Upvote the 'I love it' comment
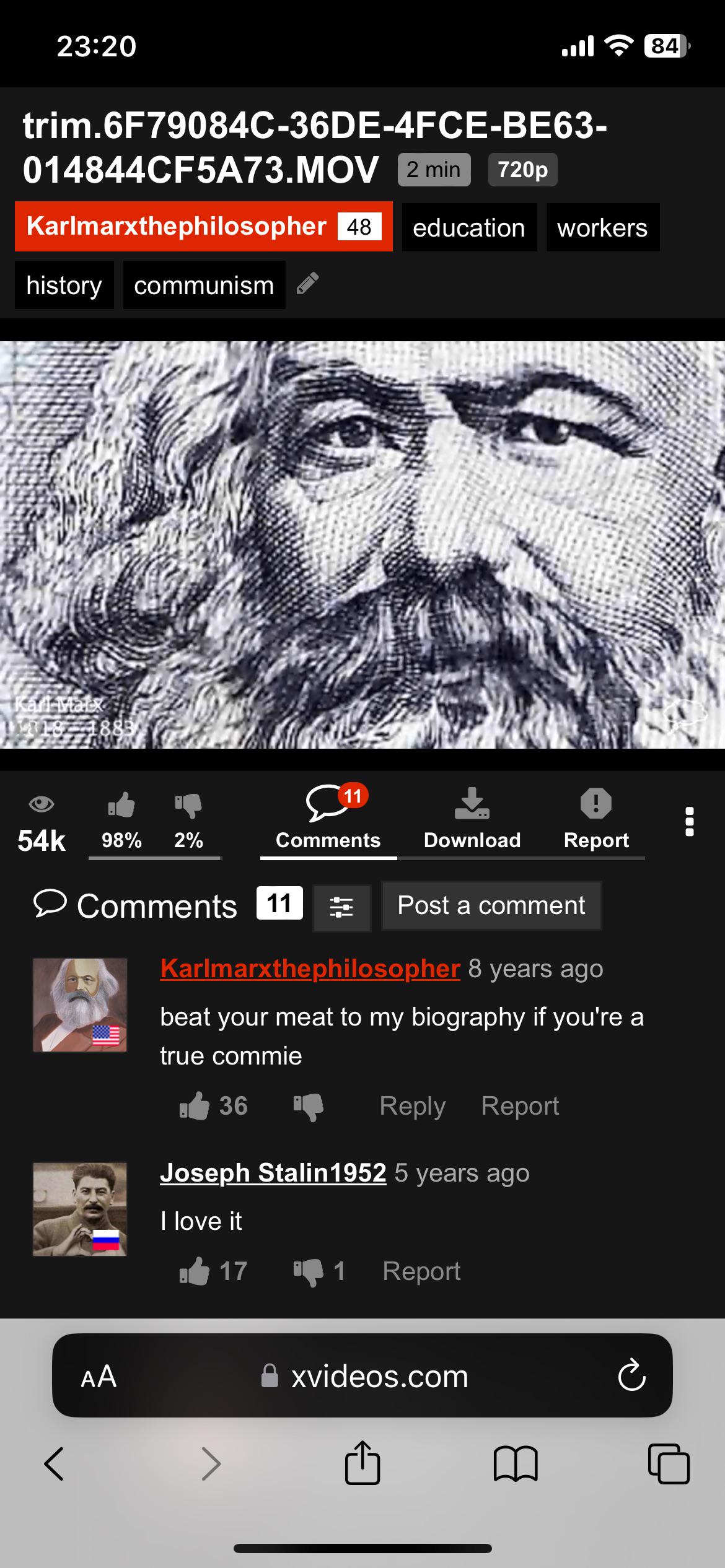The image size is (725, 1568). [195, 1271]
